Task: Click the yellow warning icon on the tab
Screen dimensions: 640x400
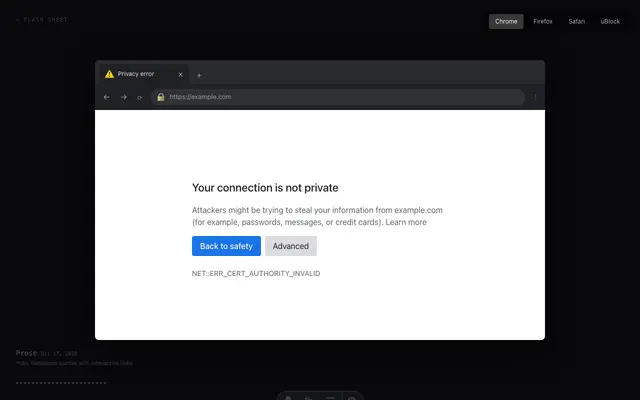Action: click(109, 74)
